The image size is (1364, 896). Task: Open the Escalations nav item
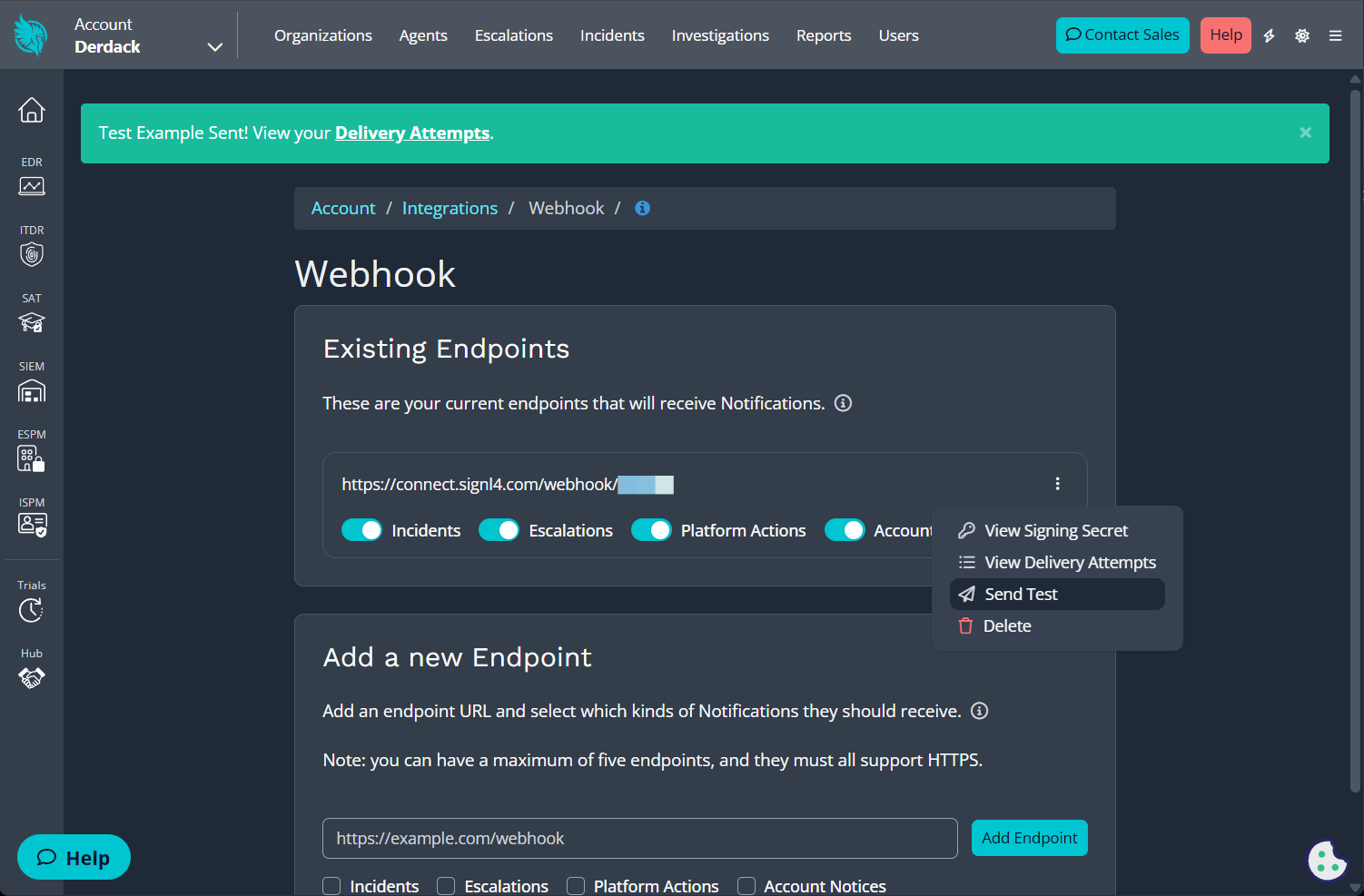pyautogui.click(x=514, y=35)
